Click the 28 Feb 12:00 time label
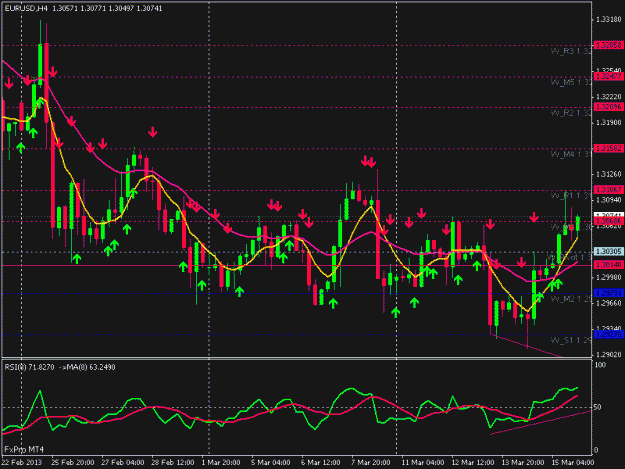This screenshot has width=625, height=469. pos(173,462)
